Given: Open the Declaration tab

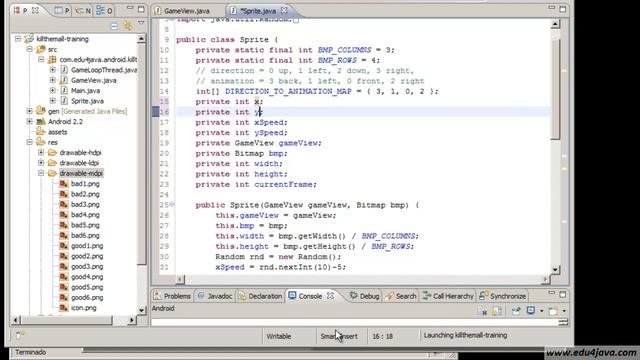Looking at the screenshot, I should click(260, 296).
